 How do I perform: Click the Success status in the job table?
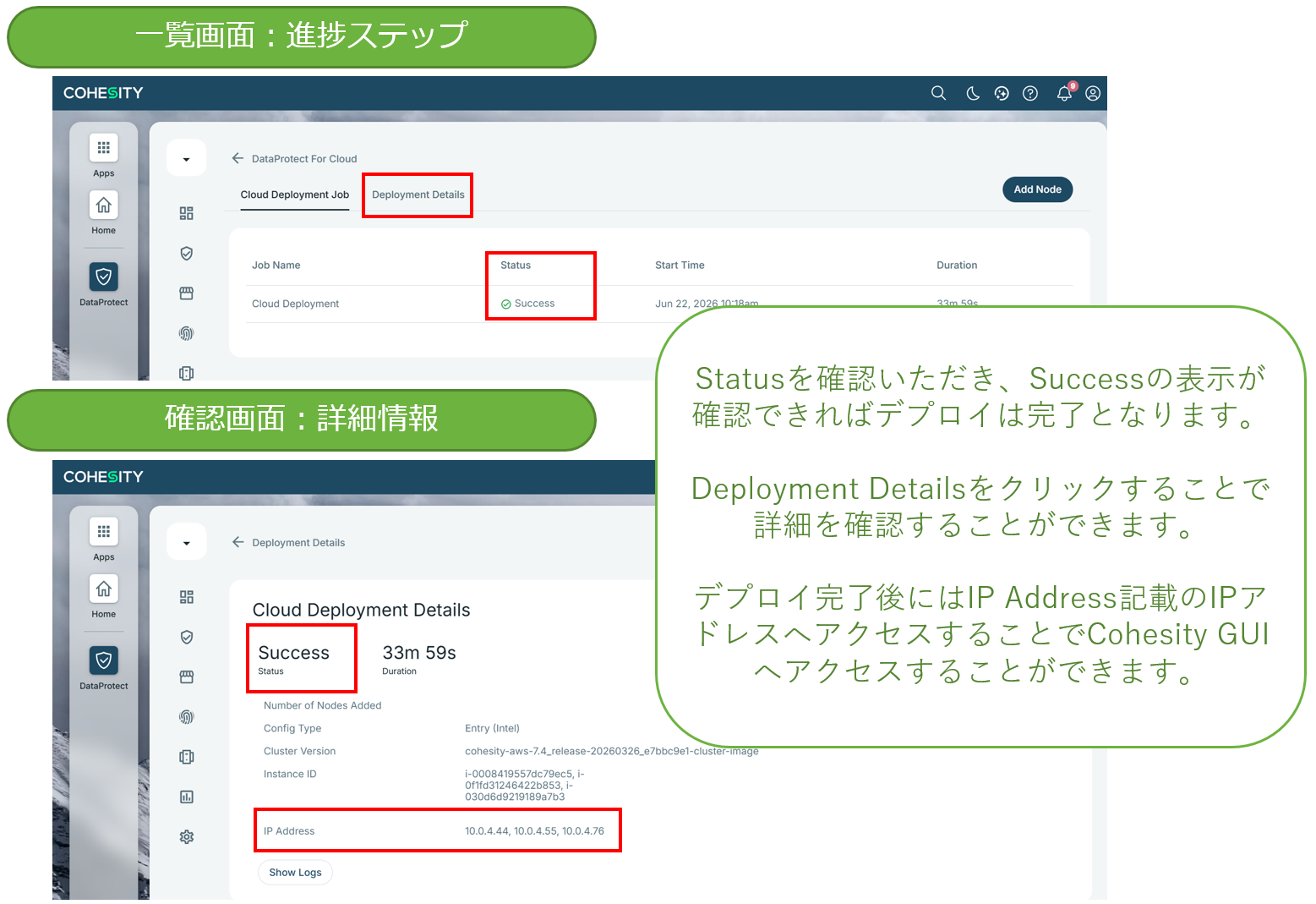pos(528,304)
